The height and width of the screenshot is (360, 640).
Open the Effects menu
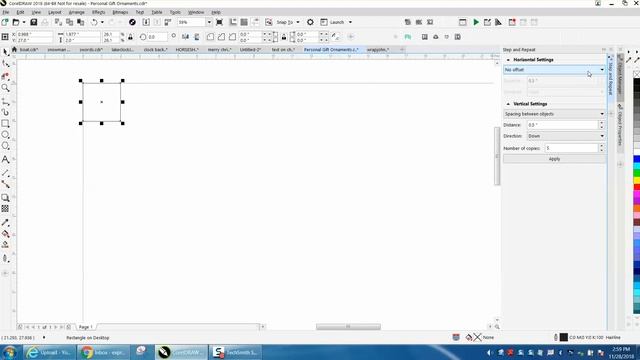(98, 12)
